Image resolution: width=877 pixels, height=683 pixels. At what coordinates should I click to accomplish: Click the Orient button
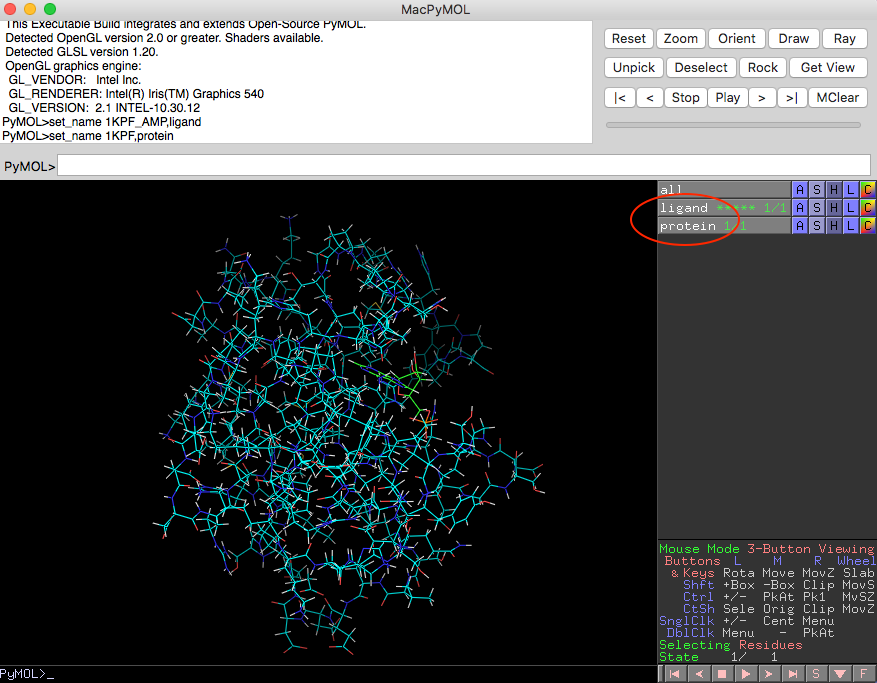(736, 39)
